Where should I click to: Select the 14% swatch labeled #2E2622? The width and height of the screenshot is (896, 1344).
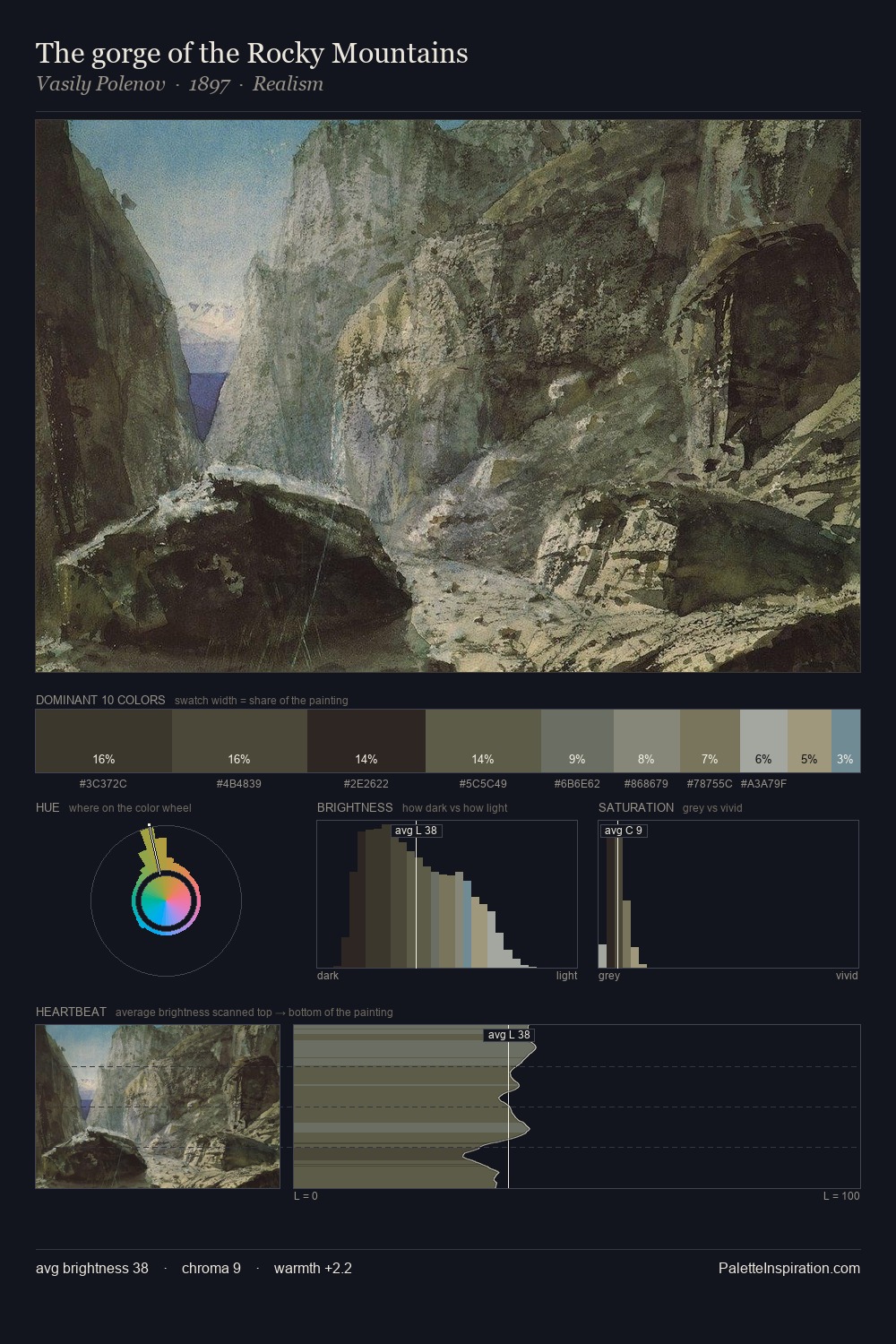[366, 741]
